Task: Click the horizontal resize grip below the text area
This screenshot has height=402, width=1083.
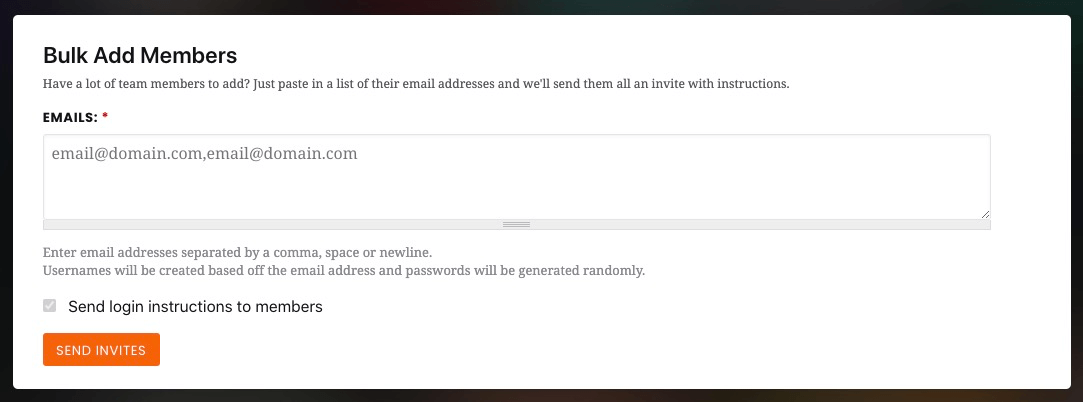Action: point(516,225)
